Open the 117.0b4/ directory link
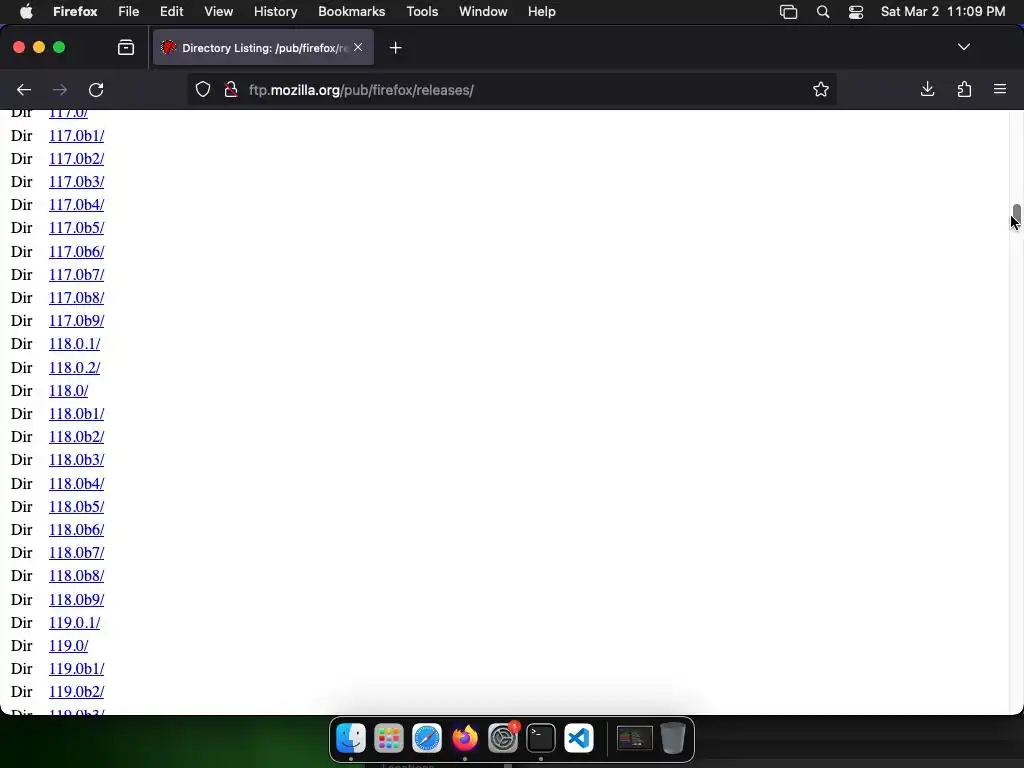1024x768 pixels. [x=76, y=204]
